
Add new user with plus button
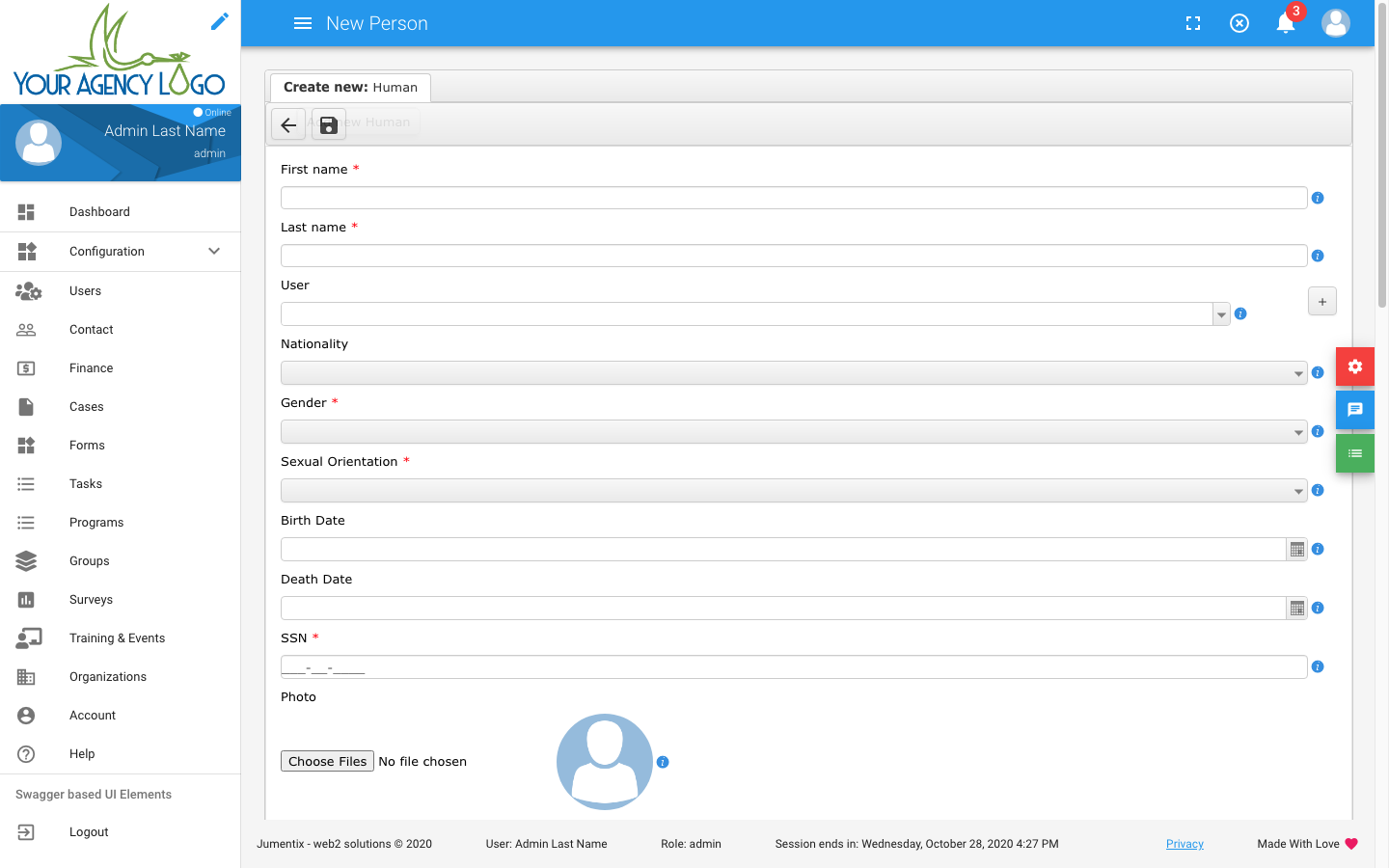tap(1322, 302)
